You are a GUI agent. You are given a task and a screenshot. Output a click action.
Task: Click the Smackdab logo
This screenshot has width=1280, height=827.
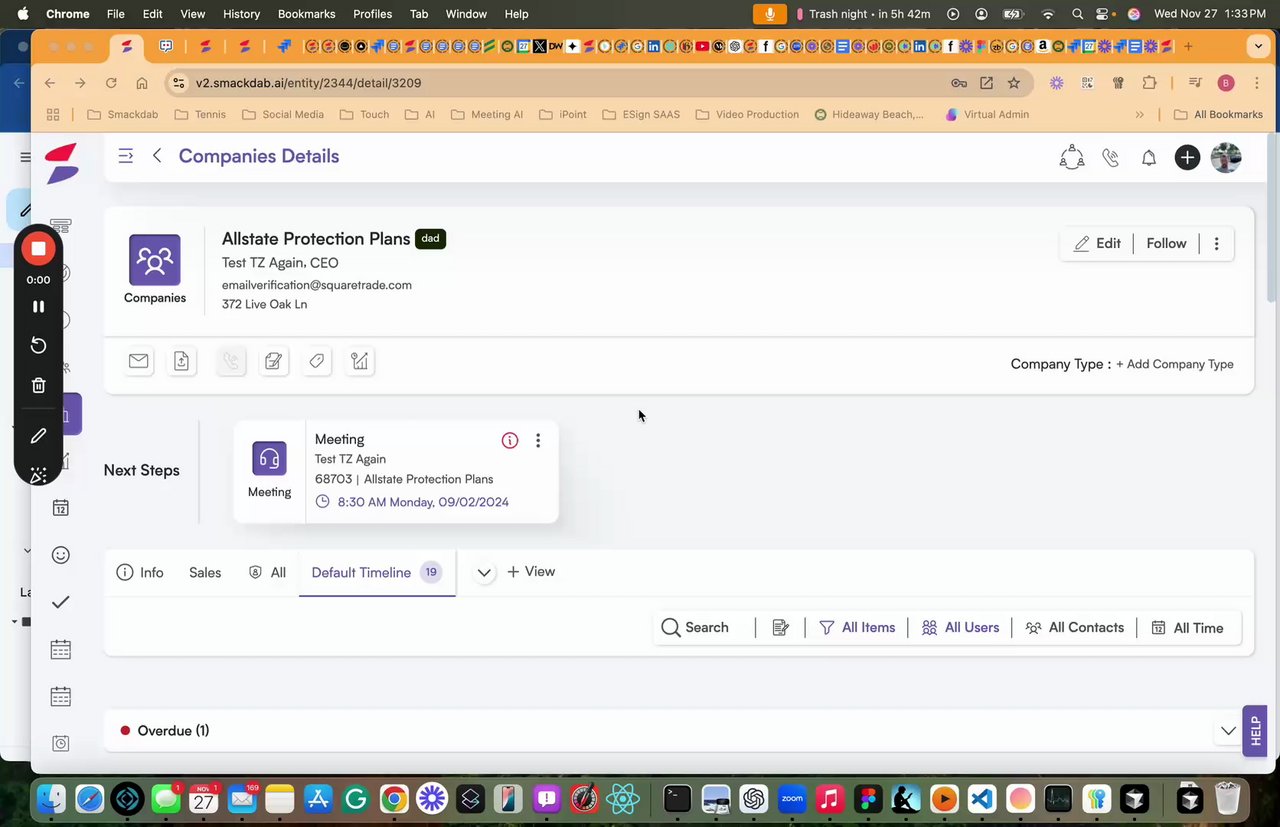pyautogui.click(x=61, y=163)
